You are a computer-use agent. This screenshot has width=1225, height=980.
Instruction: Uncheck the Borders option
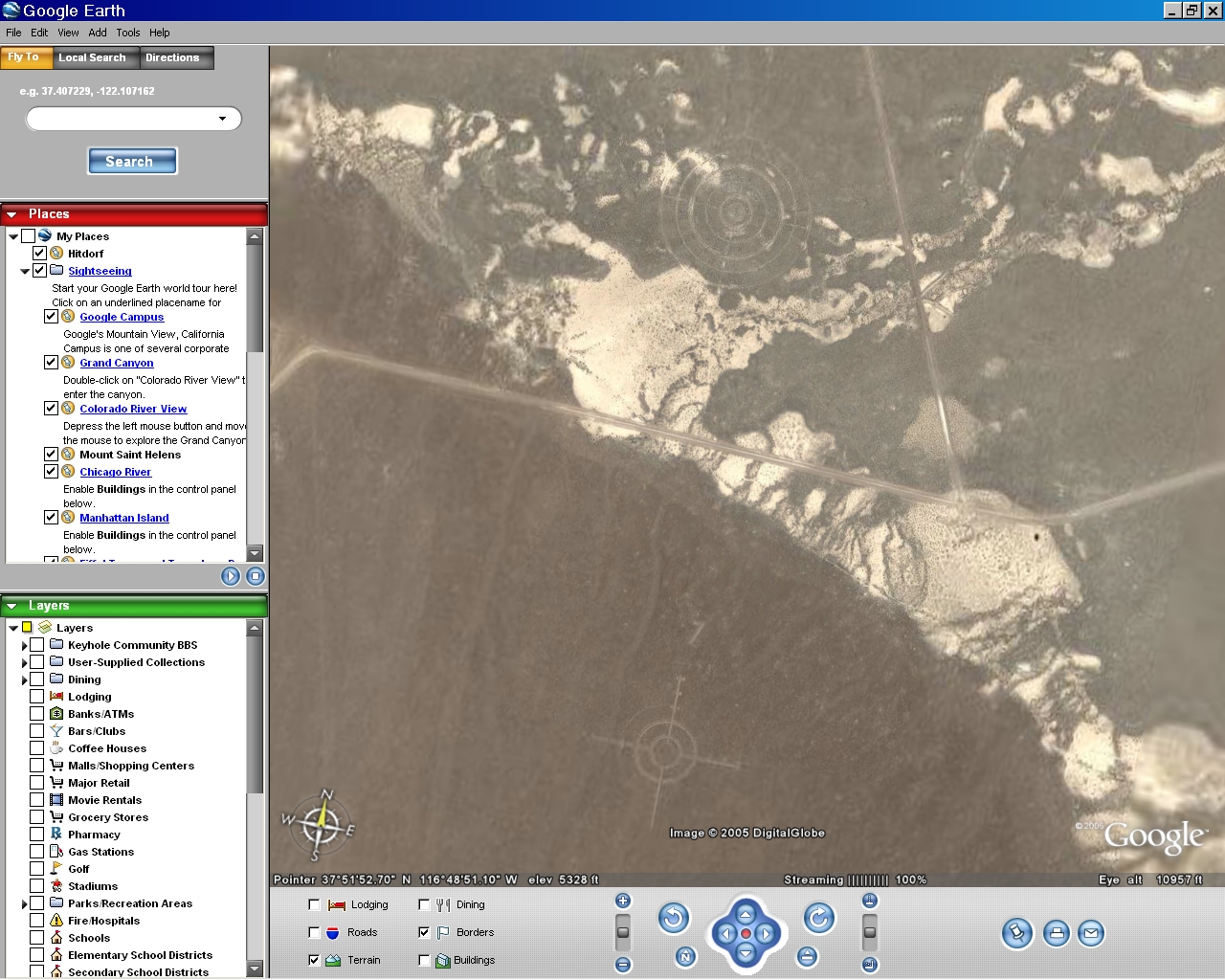click(424, 932)
